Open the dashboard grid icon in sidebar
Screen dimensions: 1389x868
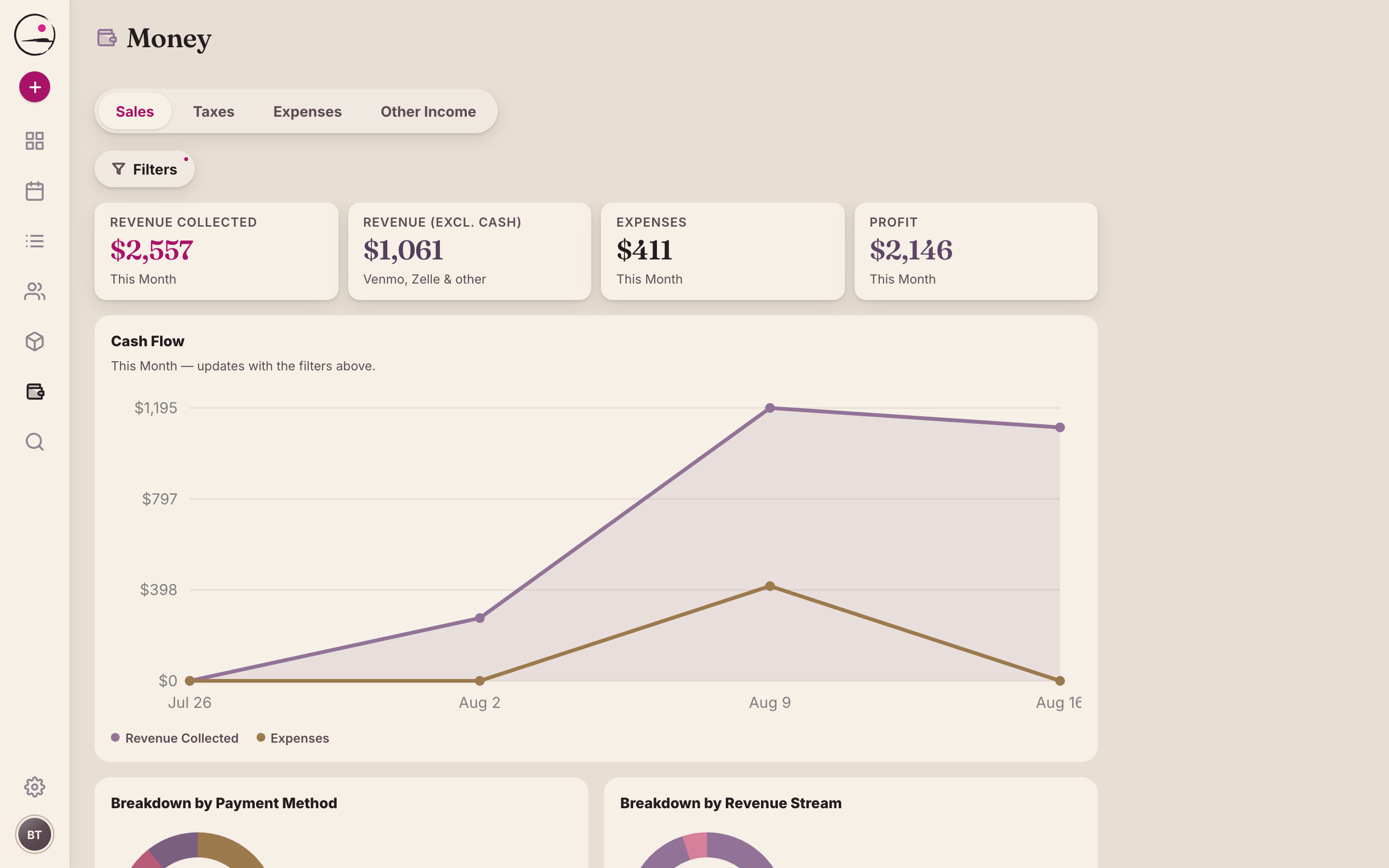tap(34, 141)
